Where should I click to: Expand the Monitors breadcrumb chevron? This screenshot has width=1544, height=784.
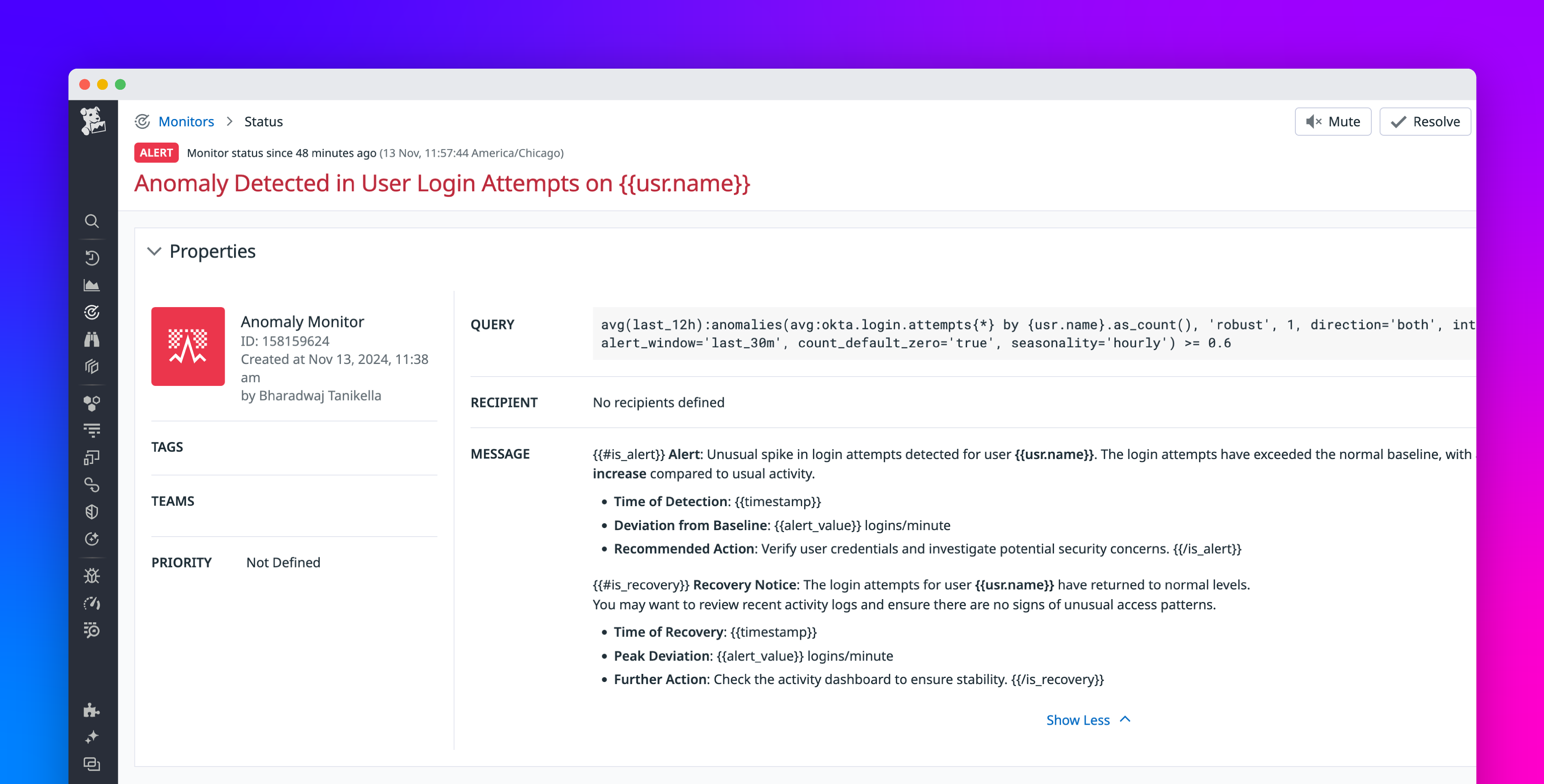230,121
